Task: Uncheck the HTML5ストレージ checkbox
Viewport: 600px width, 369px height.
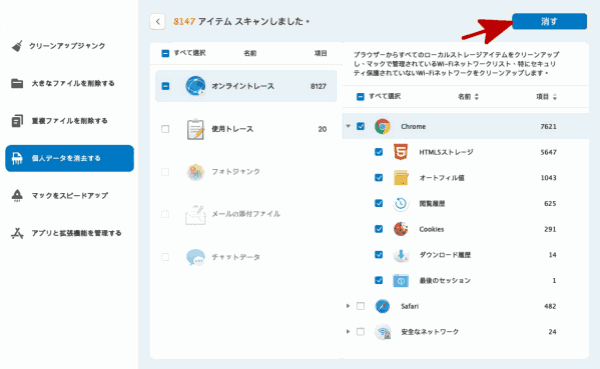Action: [x=379, y=152]
